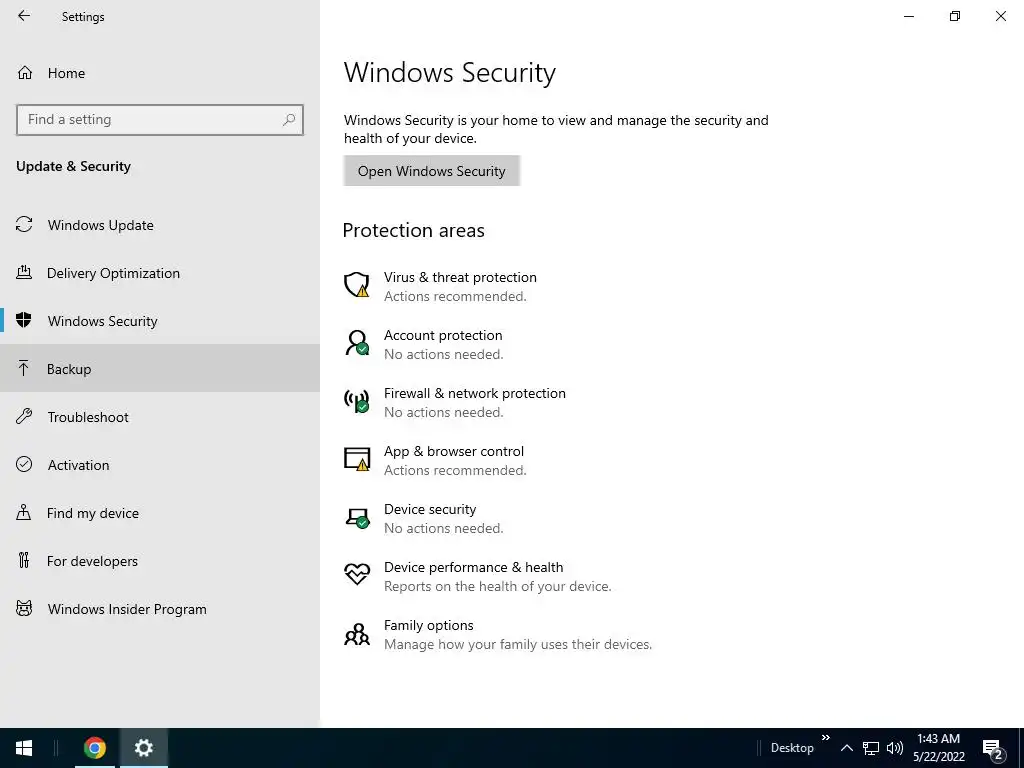Click the Protection areas heading
This screenshot has height=768, width=1024.
pos(413,230)
